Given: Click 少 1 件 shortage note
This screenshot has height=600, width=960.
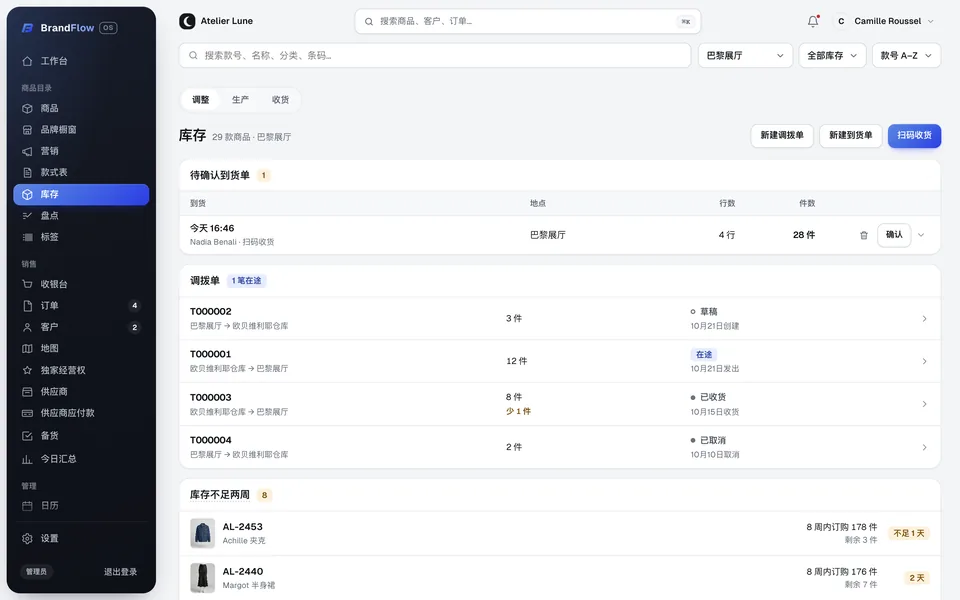Looking at the screenshot, I should coord(518,411).
